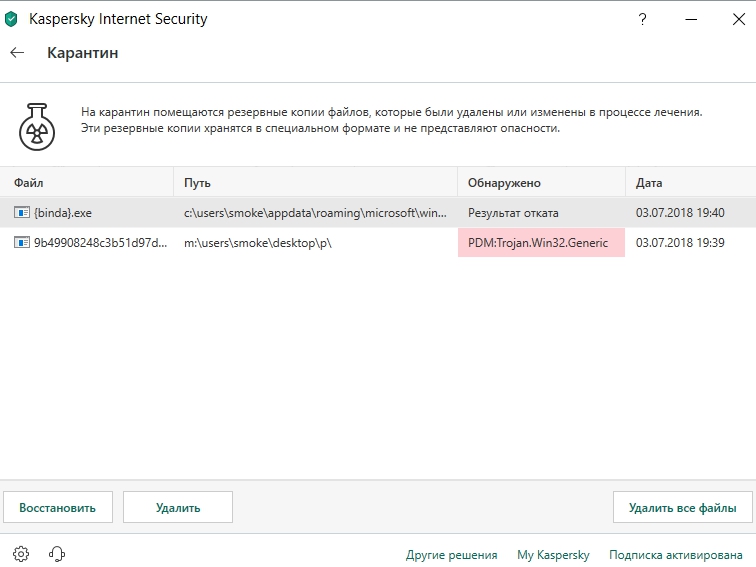Viewport: 756px width, 567px height.
Task: Click the back arrow next to Карантин
Action: pos(17,53)
